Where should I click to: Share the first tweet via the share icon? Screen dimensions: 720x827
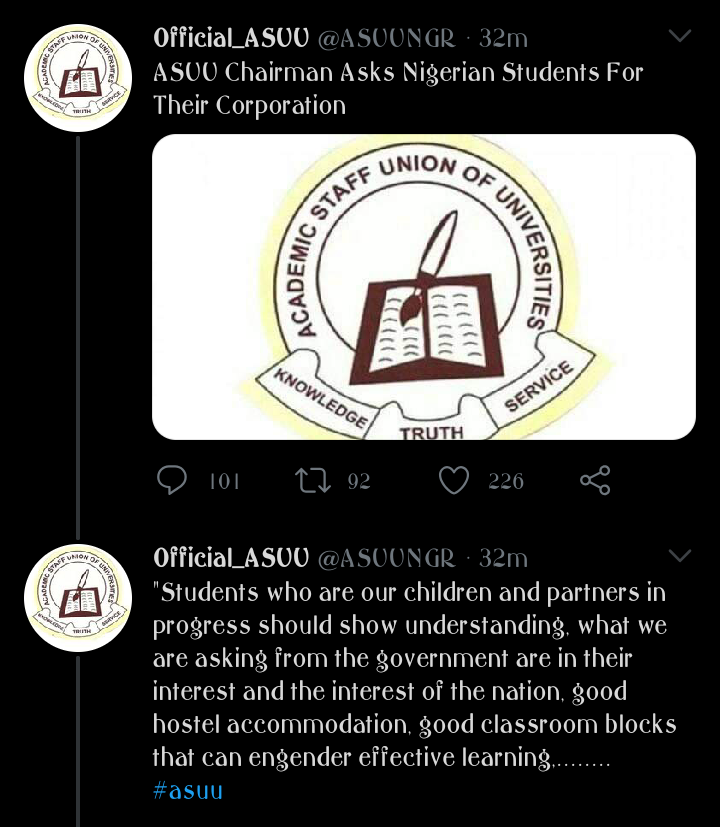point(596,480)
